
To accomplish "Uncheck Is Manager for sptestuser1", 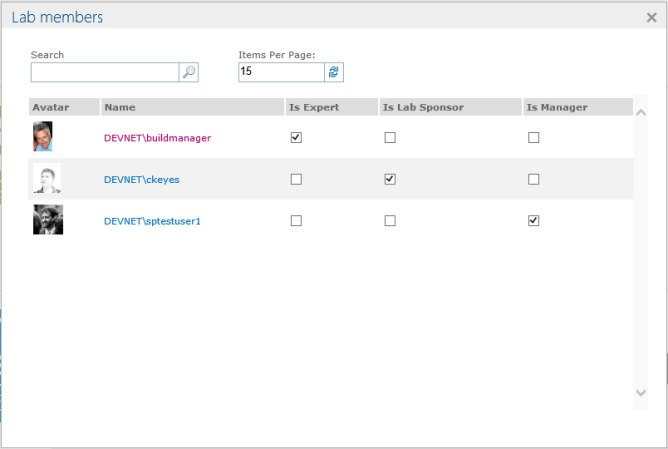I will (x=533, y=221).
